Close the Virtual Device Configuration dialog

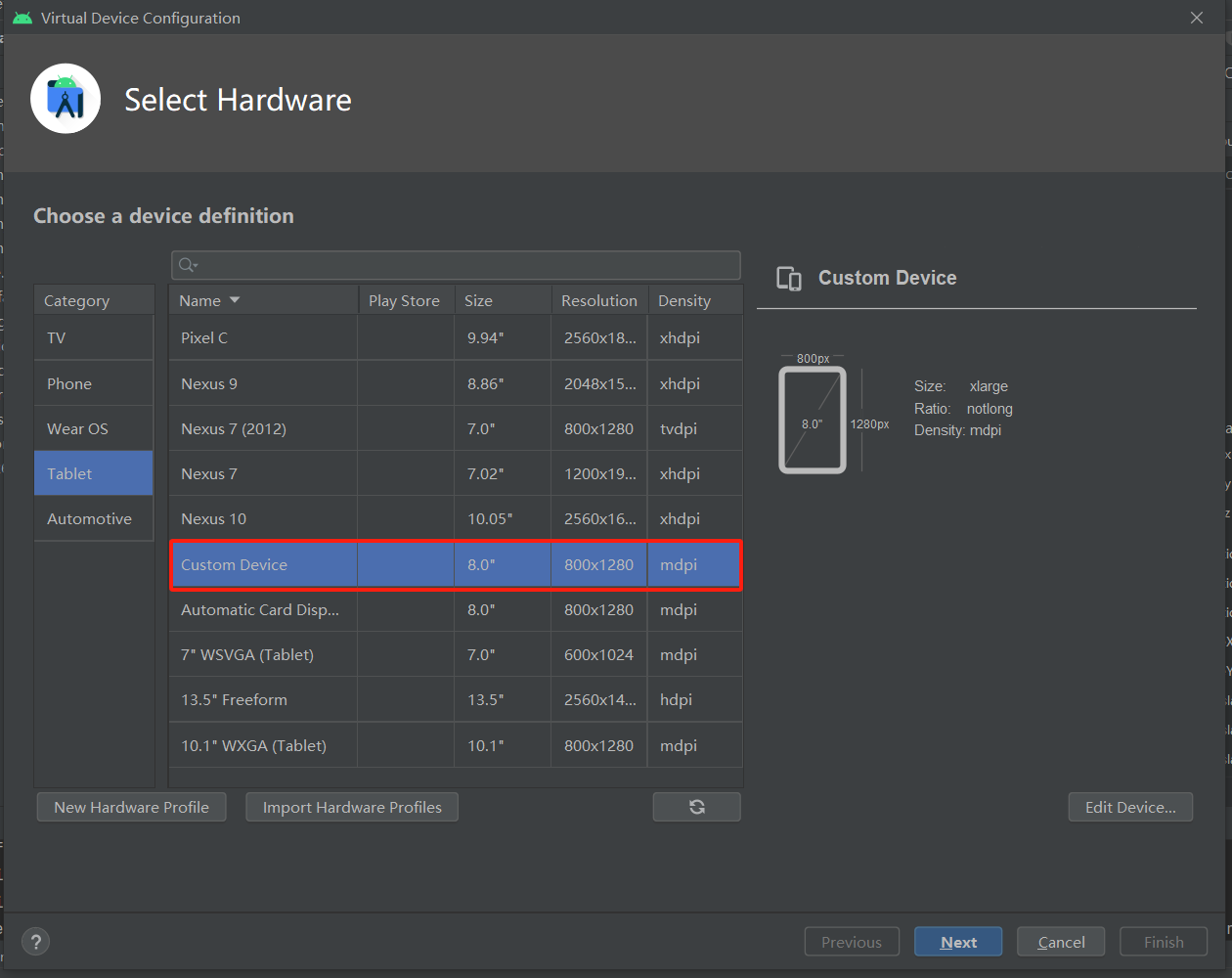point(1197,18)
